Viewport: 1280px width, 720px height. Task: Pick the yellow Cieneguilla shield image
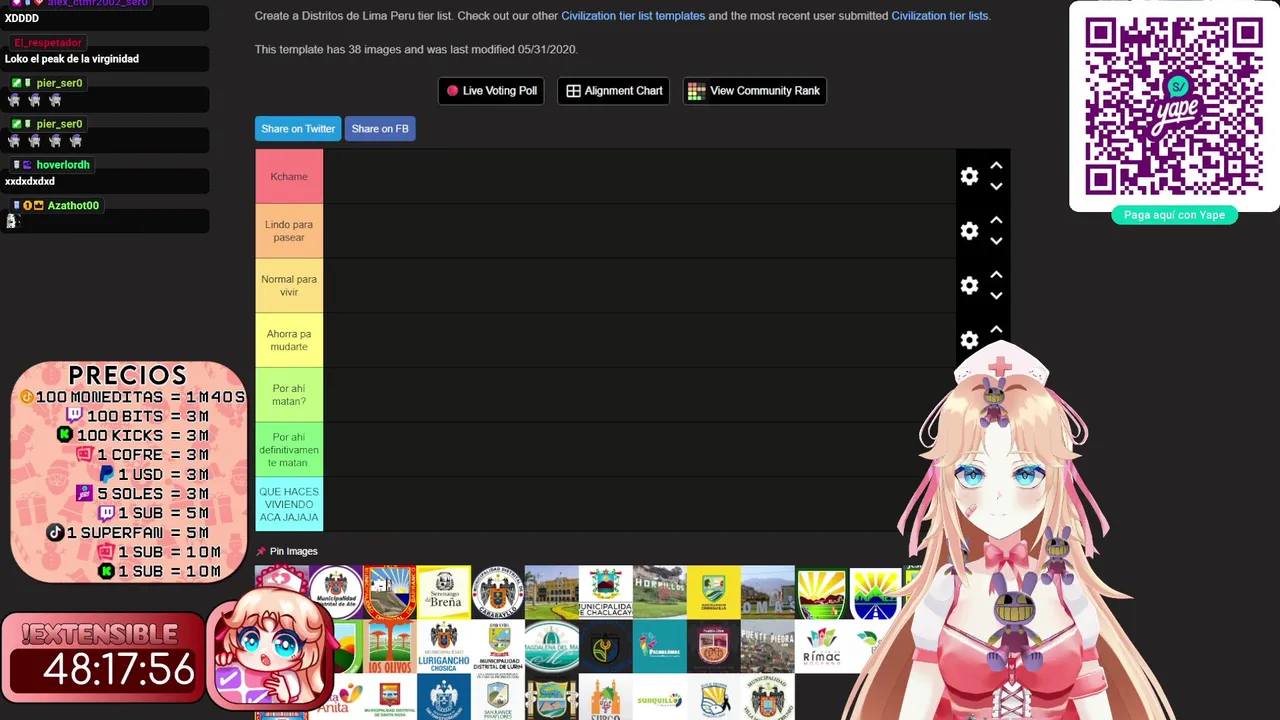tap(714, 592)
